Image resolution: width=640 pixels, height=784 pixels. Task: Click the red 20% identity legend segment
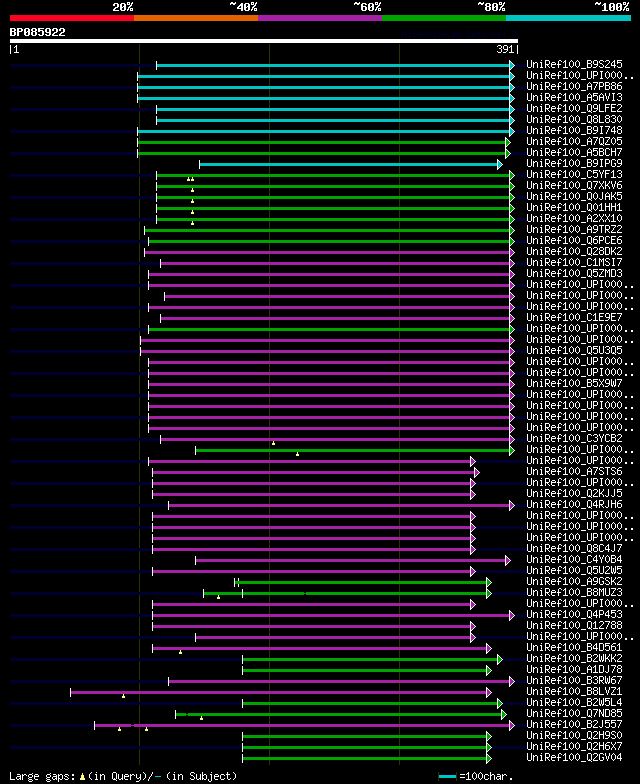pyautogui.click(x=72, y=18)
